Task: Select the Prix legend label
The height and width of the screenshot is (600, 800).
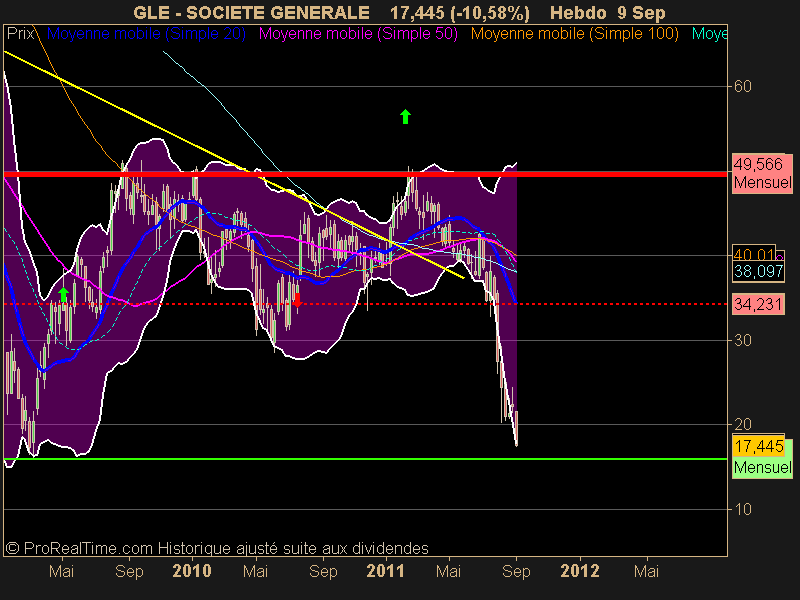Action: pyautogui.click(x=20, y=34)
